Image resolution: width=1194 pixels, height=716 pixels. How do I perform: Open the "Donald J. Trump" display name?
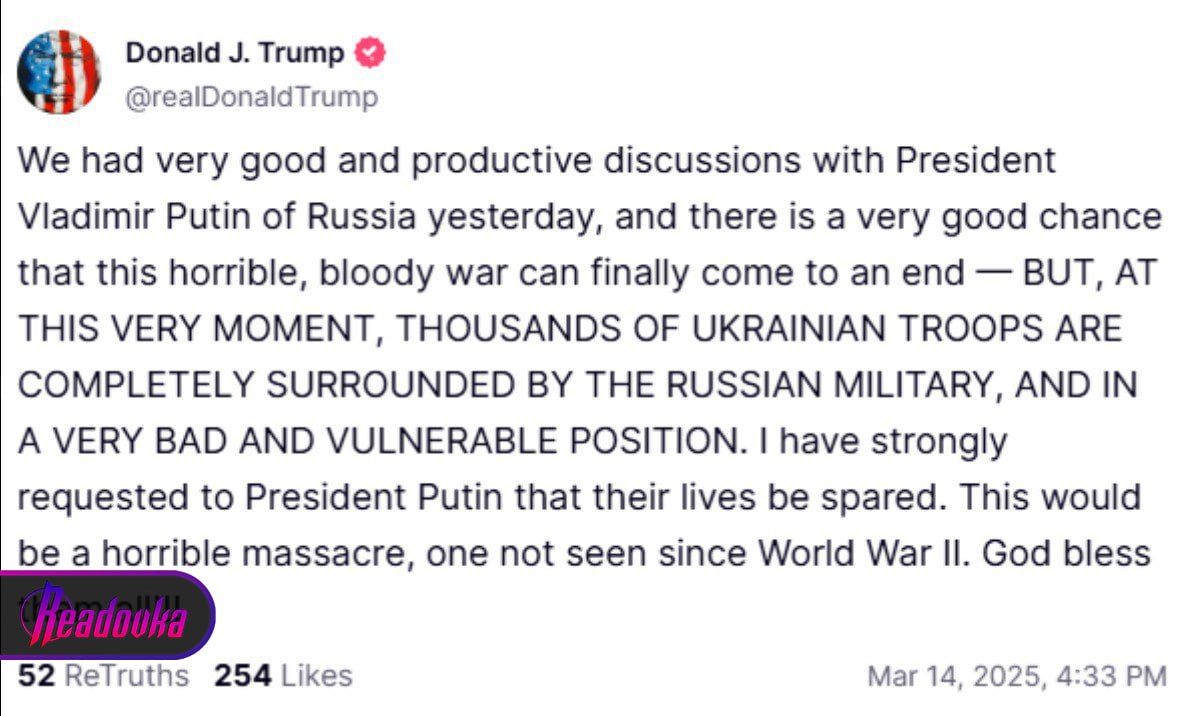pyautogui.click(x=234, y=53)
